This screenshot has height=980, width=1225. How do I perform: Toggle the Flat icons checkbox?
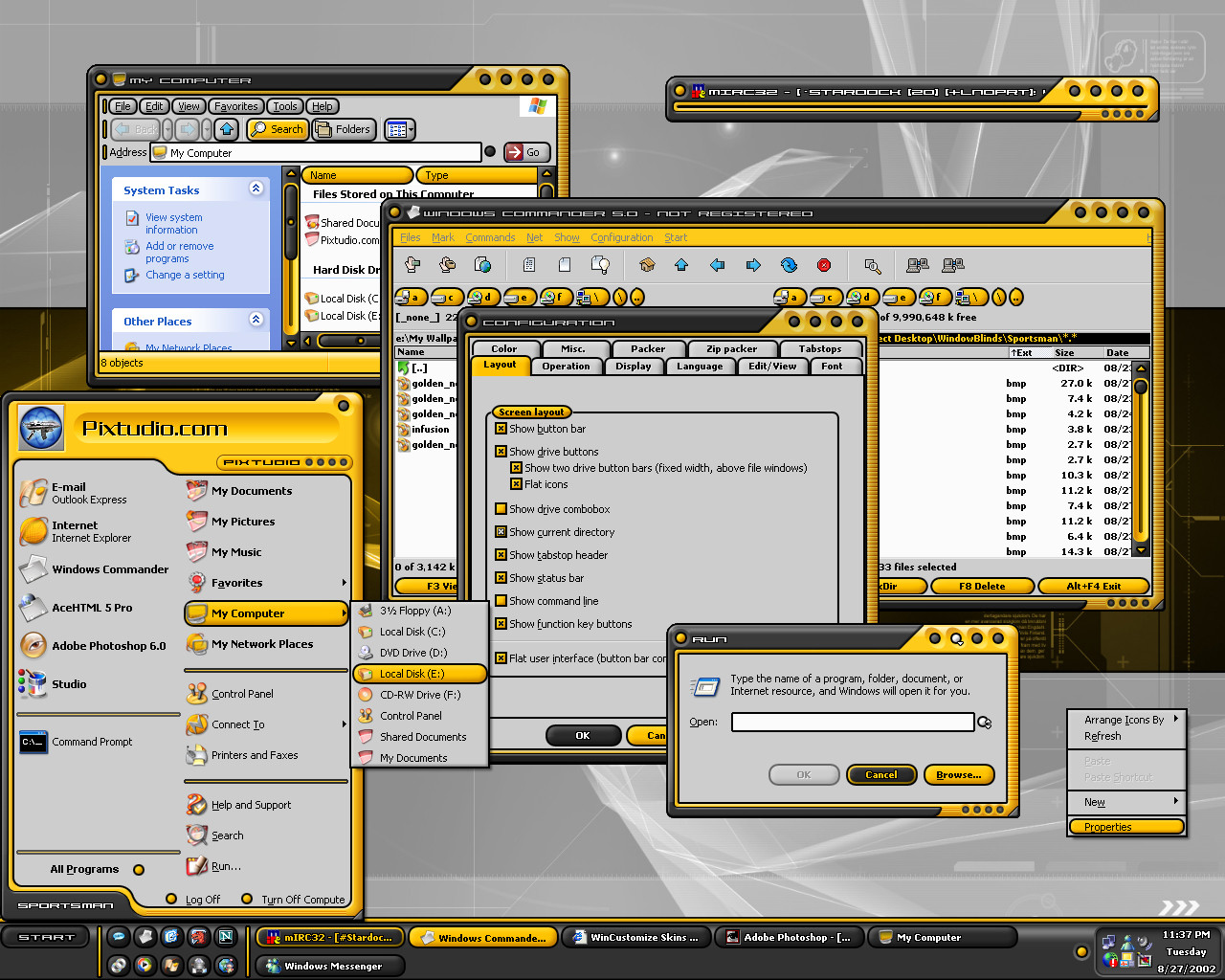[x=516, y=484]
